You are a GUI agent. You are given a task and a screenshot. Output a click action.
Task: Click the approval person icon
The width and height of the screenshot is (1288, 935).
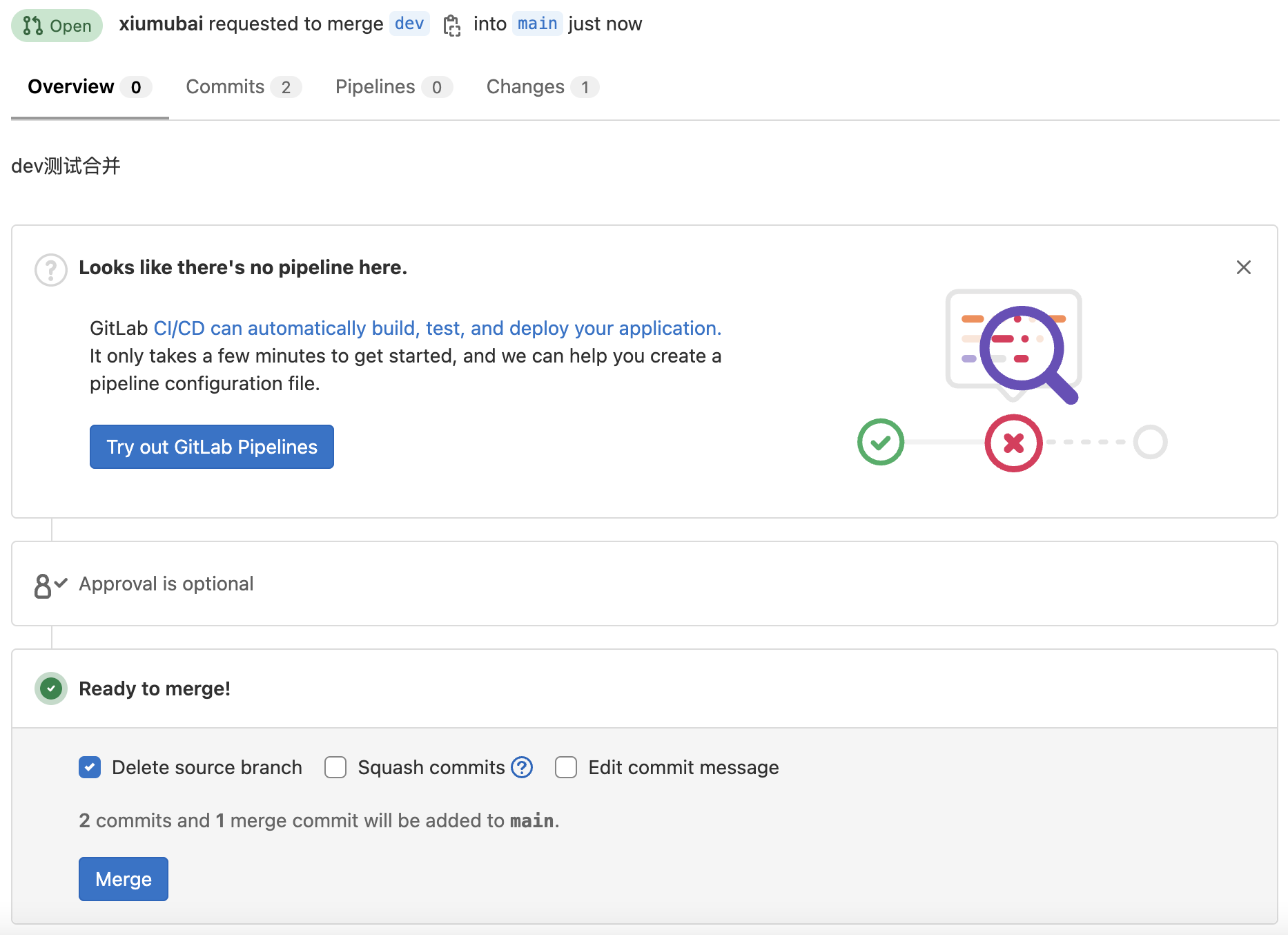[x=50, y=585]
